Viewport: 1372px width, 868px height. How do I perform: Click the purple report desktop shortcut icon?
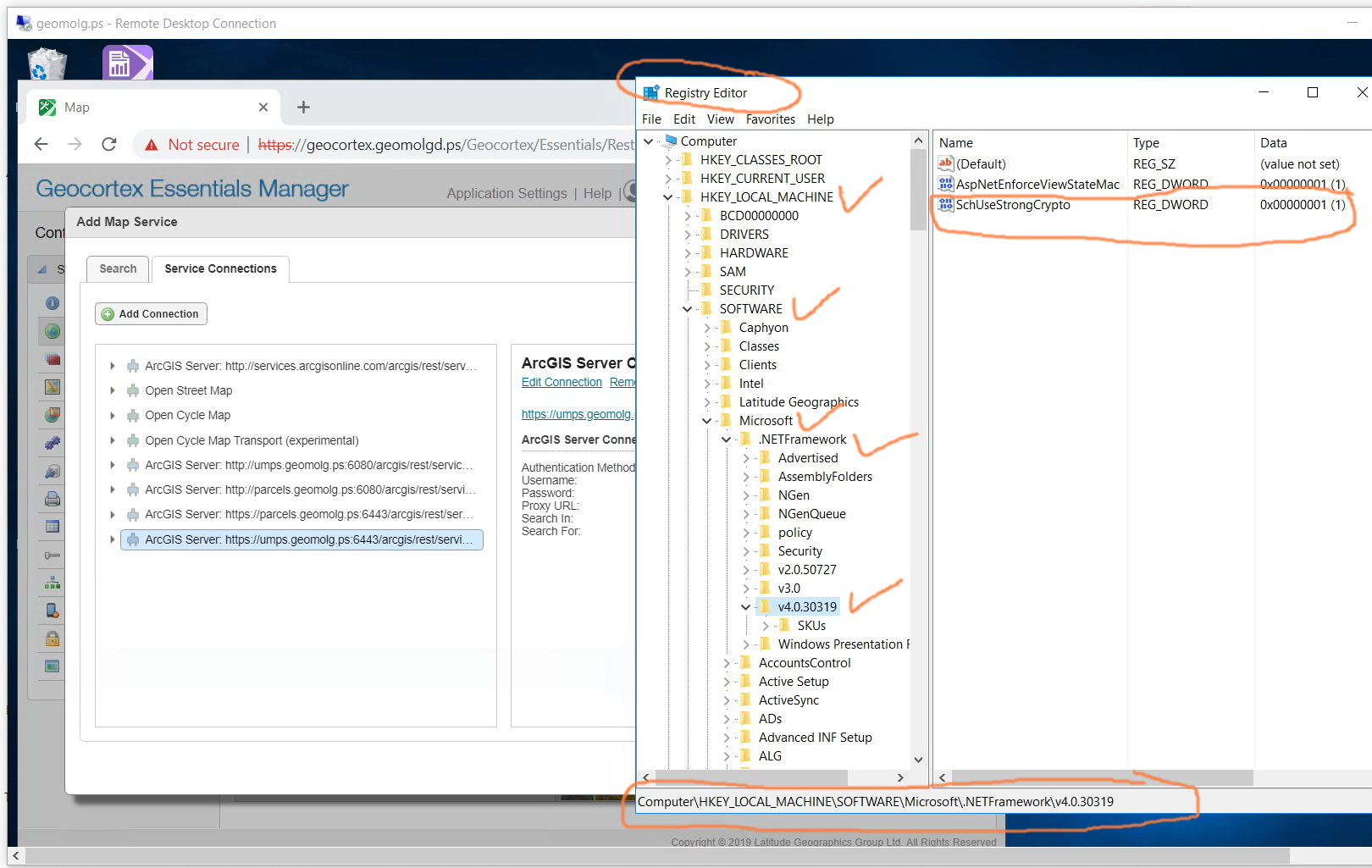(x=127, y=63)
